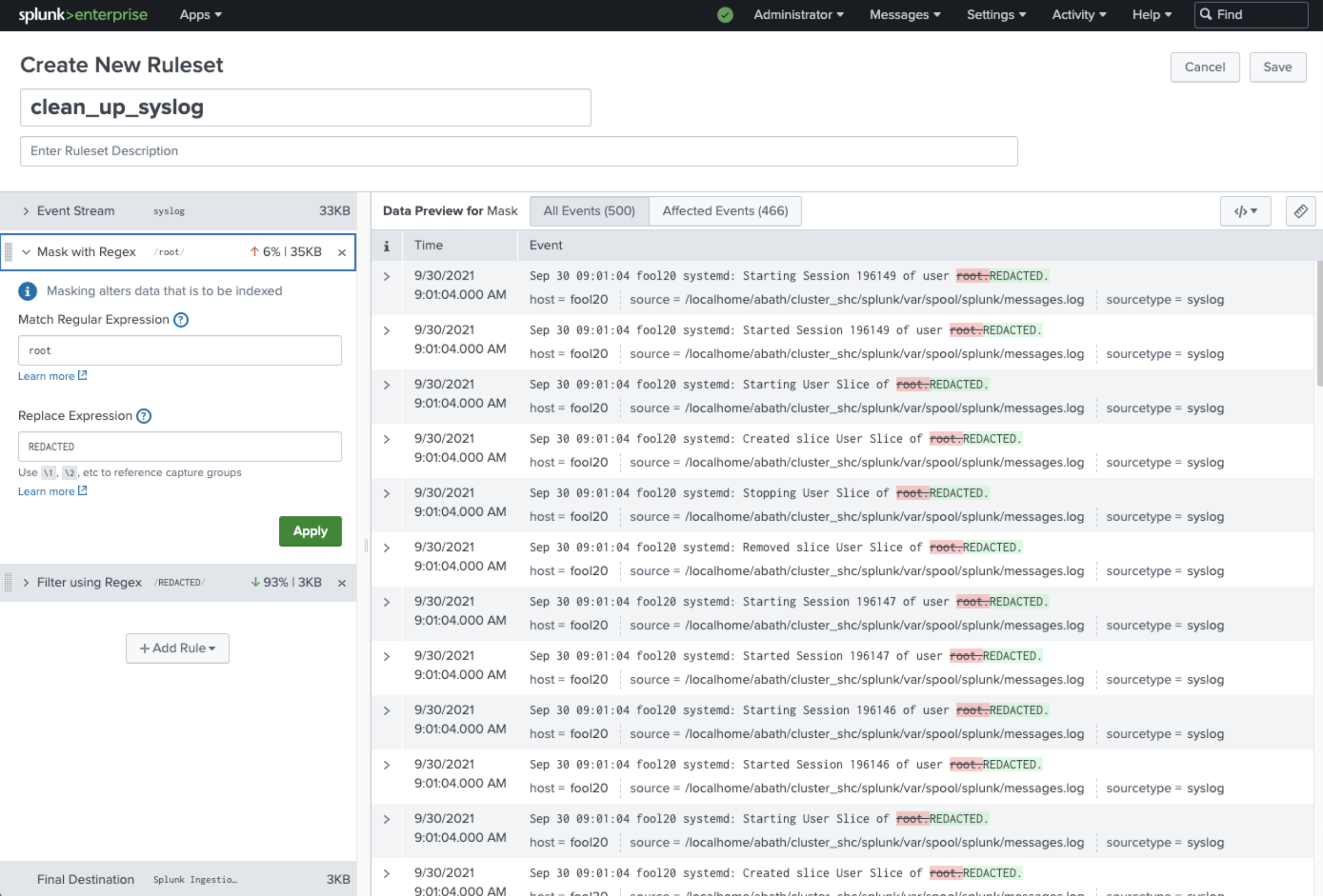Click the Filter using Regex drag handle

tap(8, 582)
